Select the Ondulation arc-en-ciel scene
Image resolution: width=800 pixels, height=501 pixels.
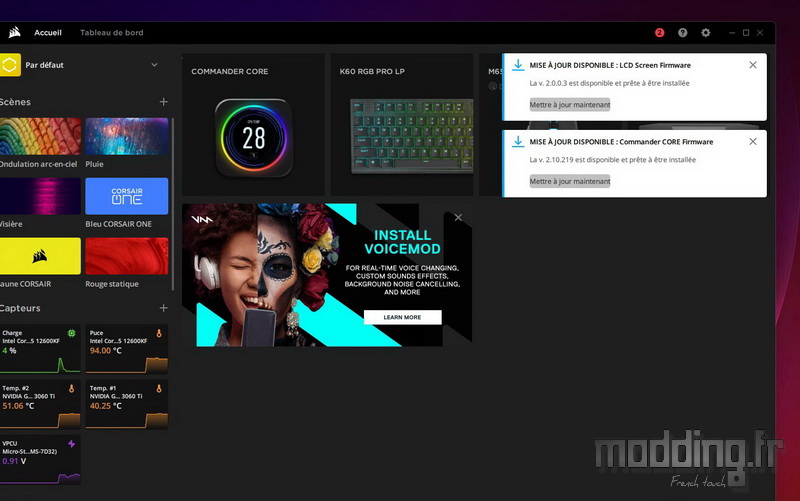click(40, 137)
